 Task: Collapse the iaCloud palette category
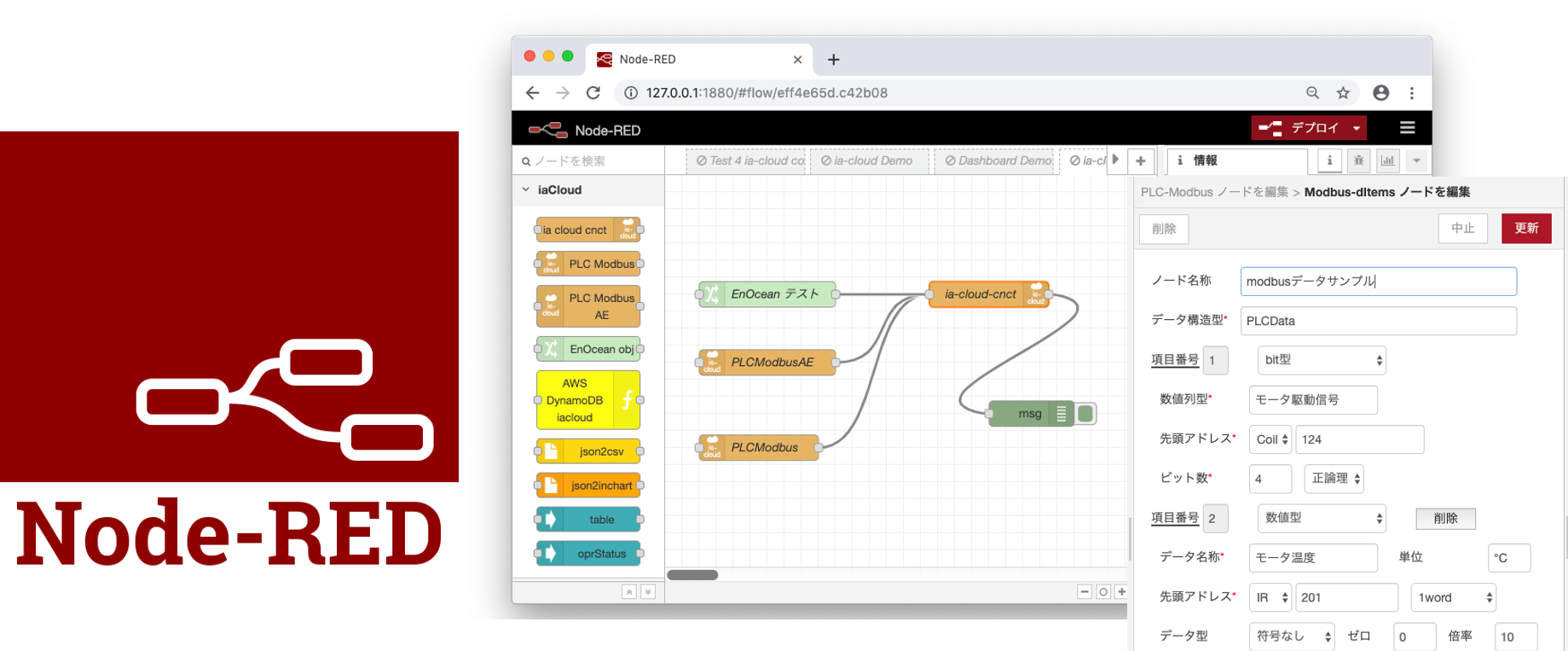click(x=588, y=190)
